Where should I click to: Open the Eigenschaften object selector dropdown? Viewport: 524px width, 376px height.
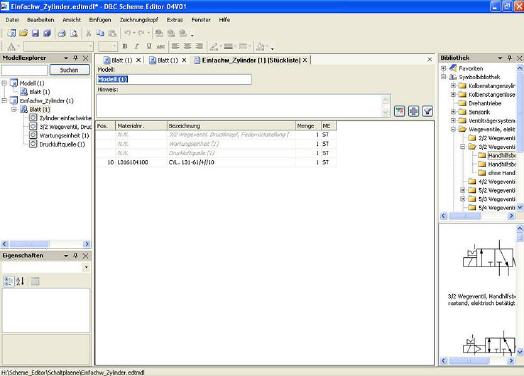[87, 267]
